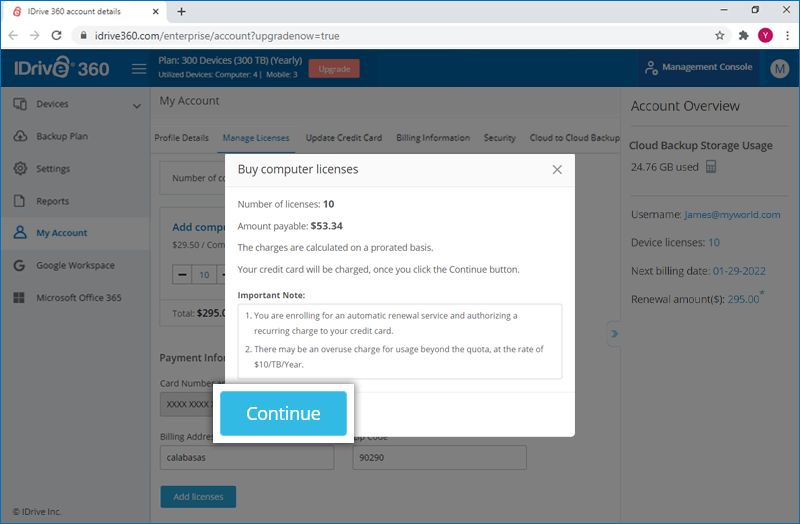Open the M profile avatar menu

pyautogui.click(x=779, y=68)
